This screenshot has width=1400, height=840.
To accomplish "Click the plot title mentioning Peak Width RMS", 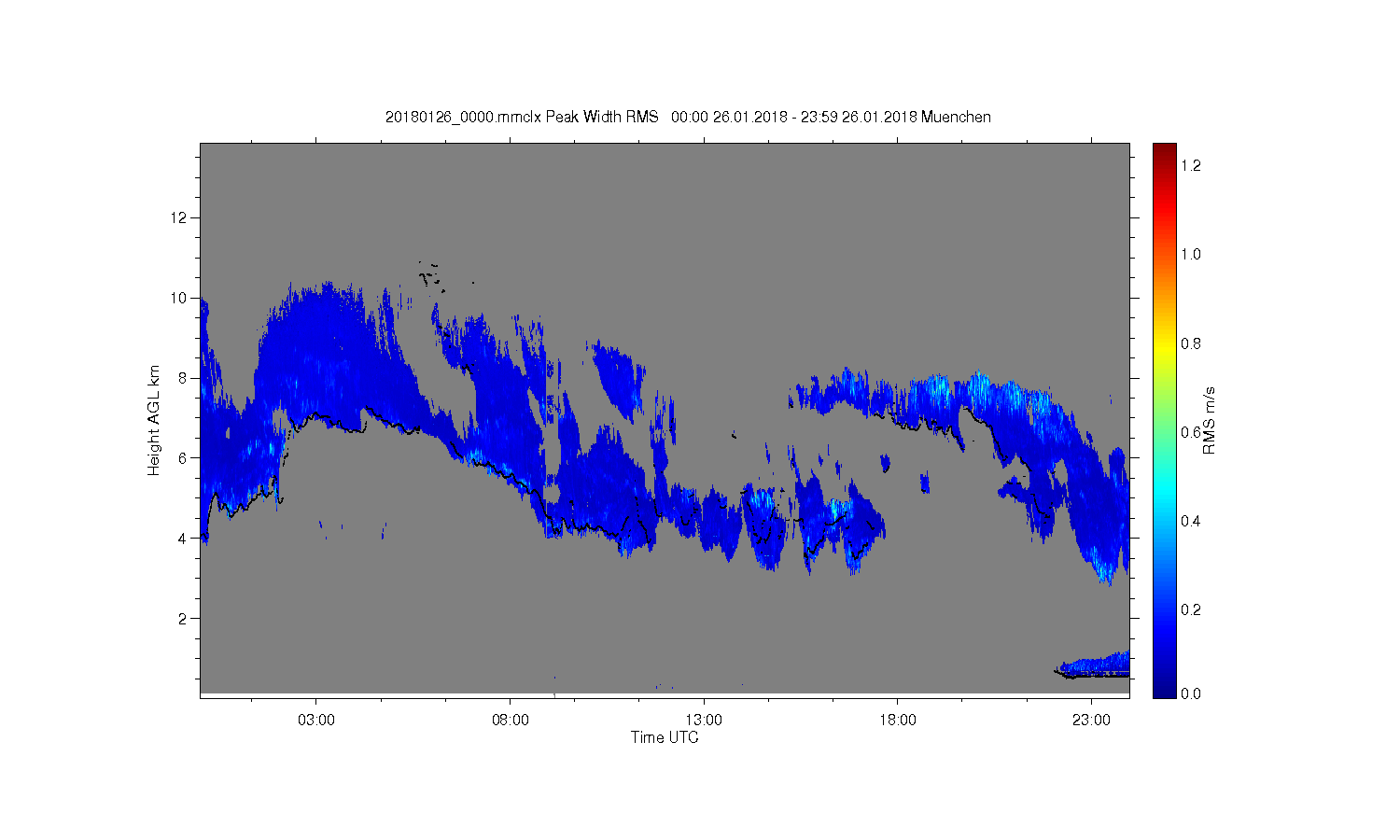I will coord(688,117).
